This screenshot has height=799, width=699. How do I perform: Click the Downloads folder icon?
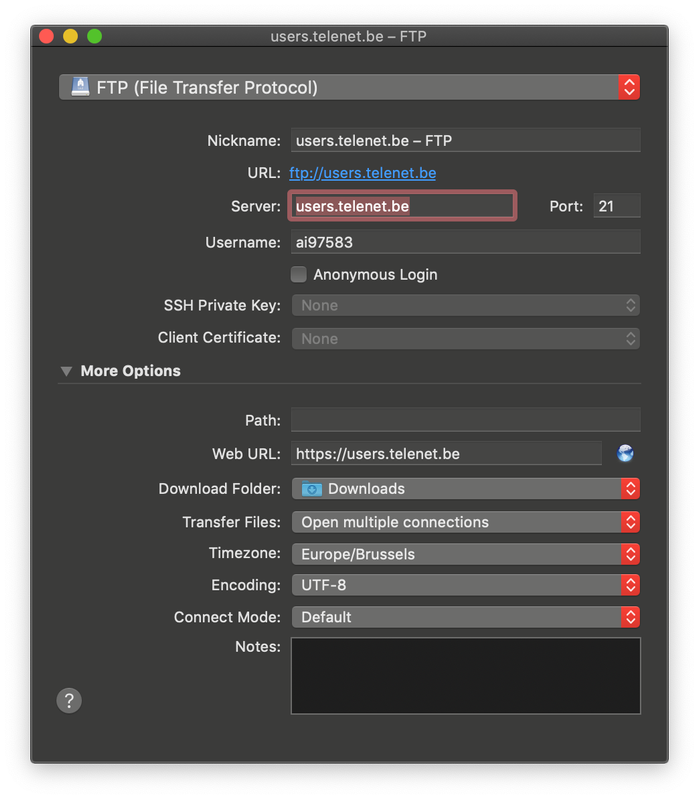click(312, 489)
